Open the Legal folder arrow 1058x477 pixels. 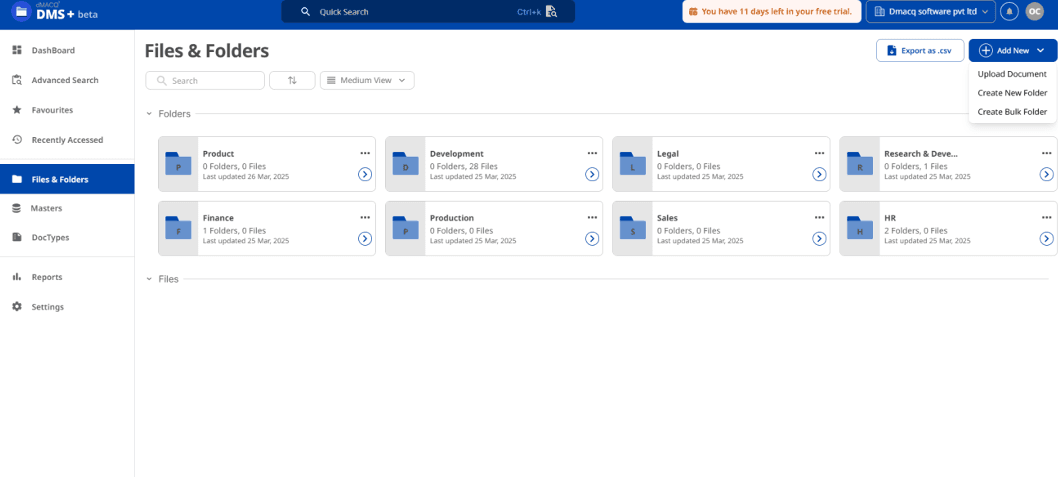pos(819,175)
